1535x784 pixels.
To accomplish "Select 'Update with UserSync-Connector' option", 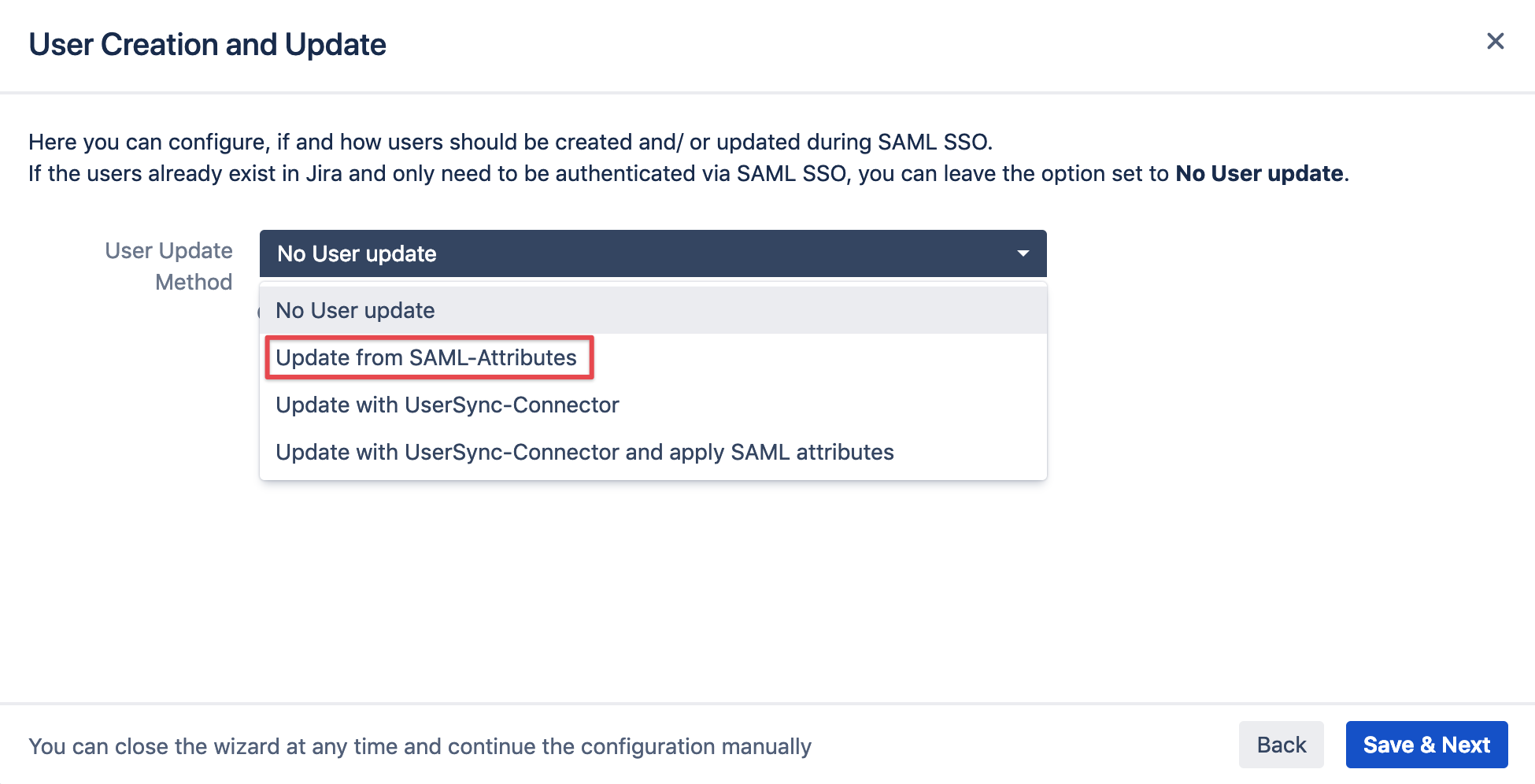I will (447, 405).
